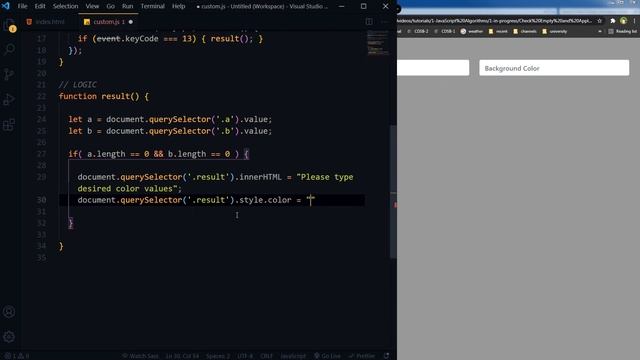Screen dimensions: 640x360
Task: Click the Go Live status bar button
Action: pos(327,356)
